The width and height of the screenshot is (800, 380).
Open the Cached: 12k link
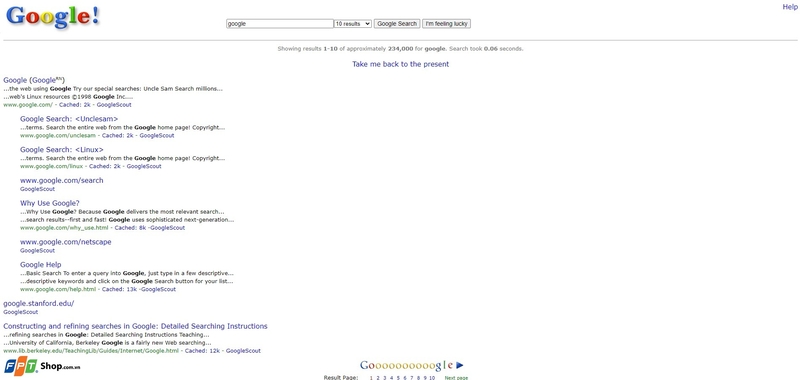click(x=202, y=351)
